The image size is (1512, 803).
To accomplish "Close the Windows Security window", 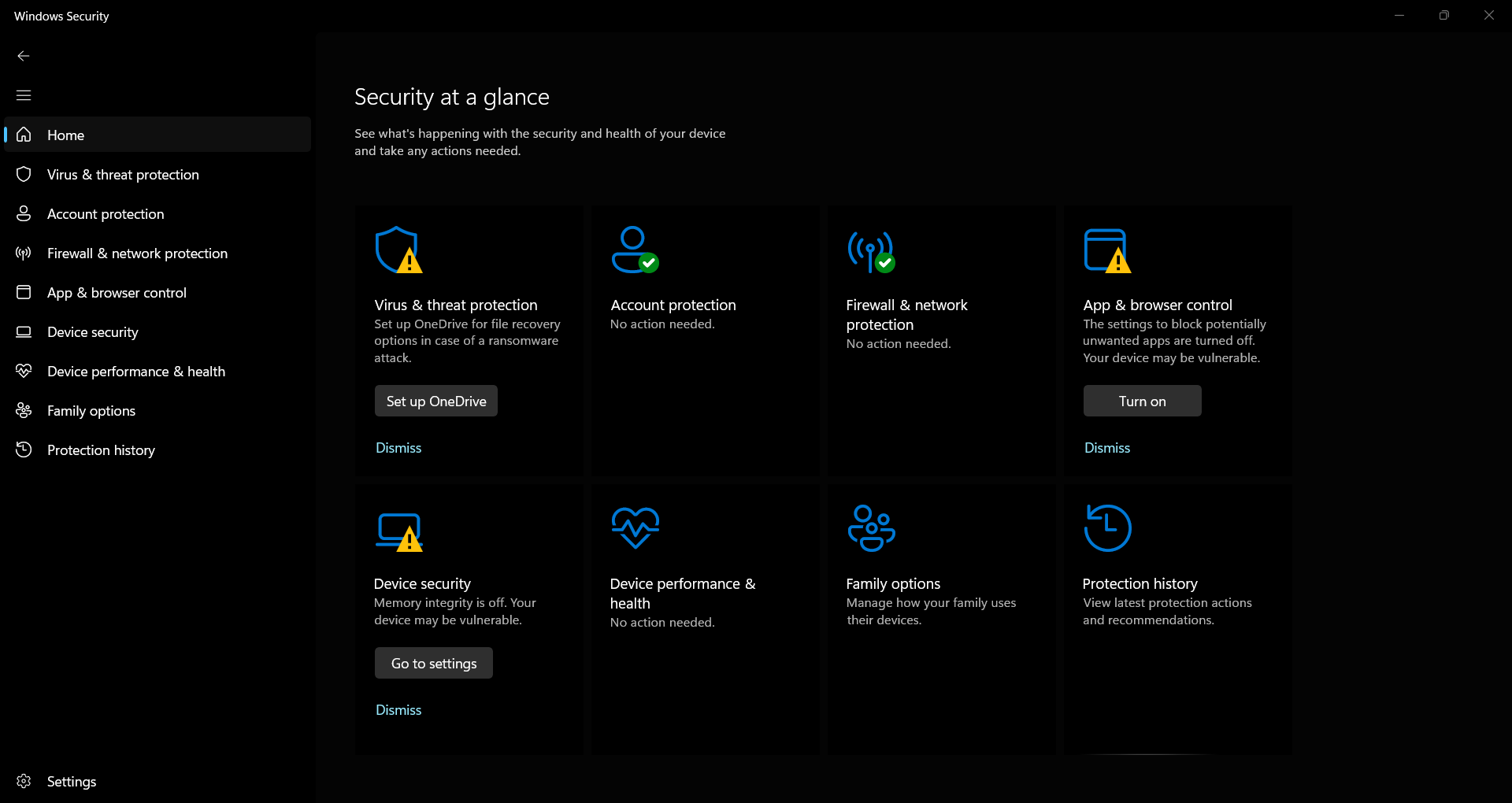I will [x=1488, y=15].
